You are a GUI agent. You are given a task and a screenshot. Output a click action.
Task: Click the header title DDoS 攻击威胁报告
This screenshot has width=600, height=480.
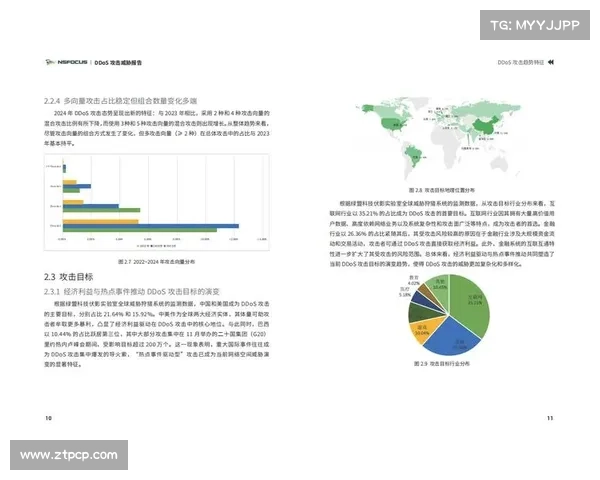coord(118,62)
